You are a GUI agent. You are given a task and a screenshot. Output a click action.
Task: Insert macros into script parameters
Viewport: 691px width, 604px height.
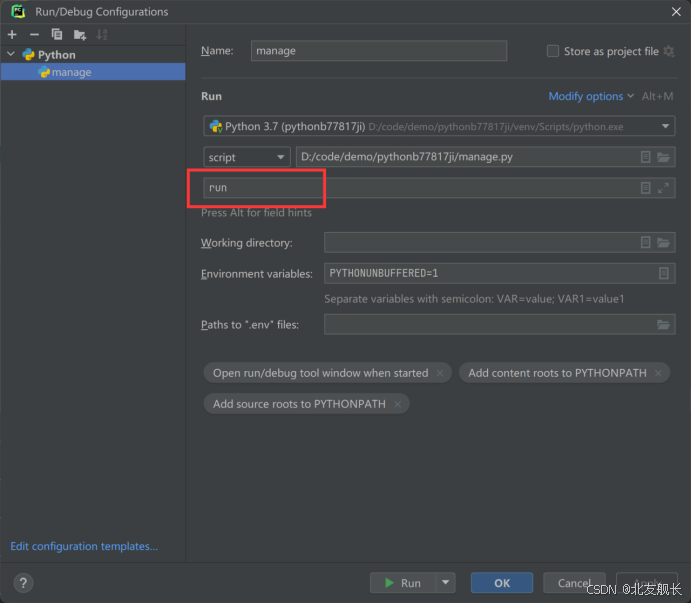coord(645,188)
